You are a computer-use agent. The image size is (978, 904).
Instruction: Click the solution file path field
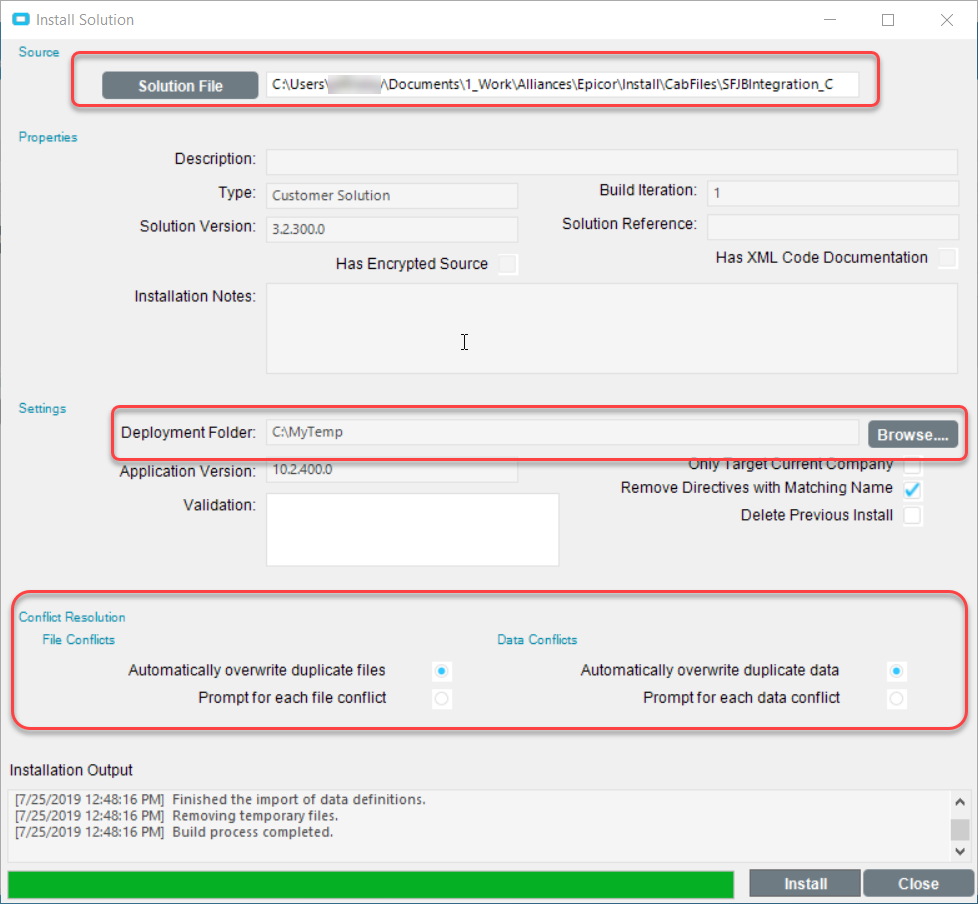[x=560, y=86]
